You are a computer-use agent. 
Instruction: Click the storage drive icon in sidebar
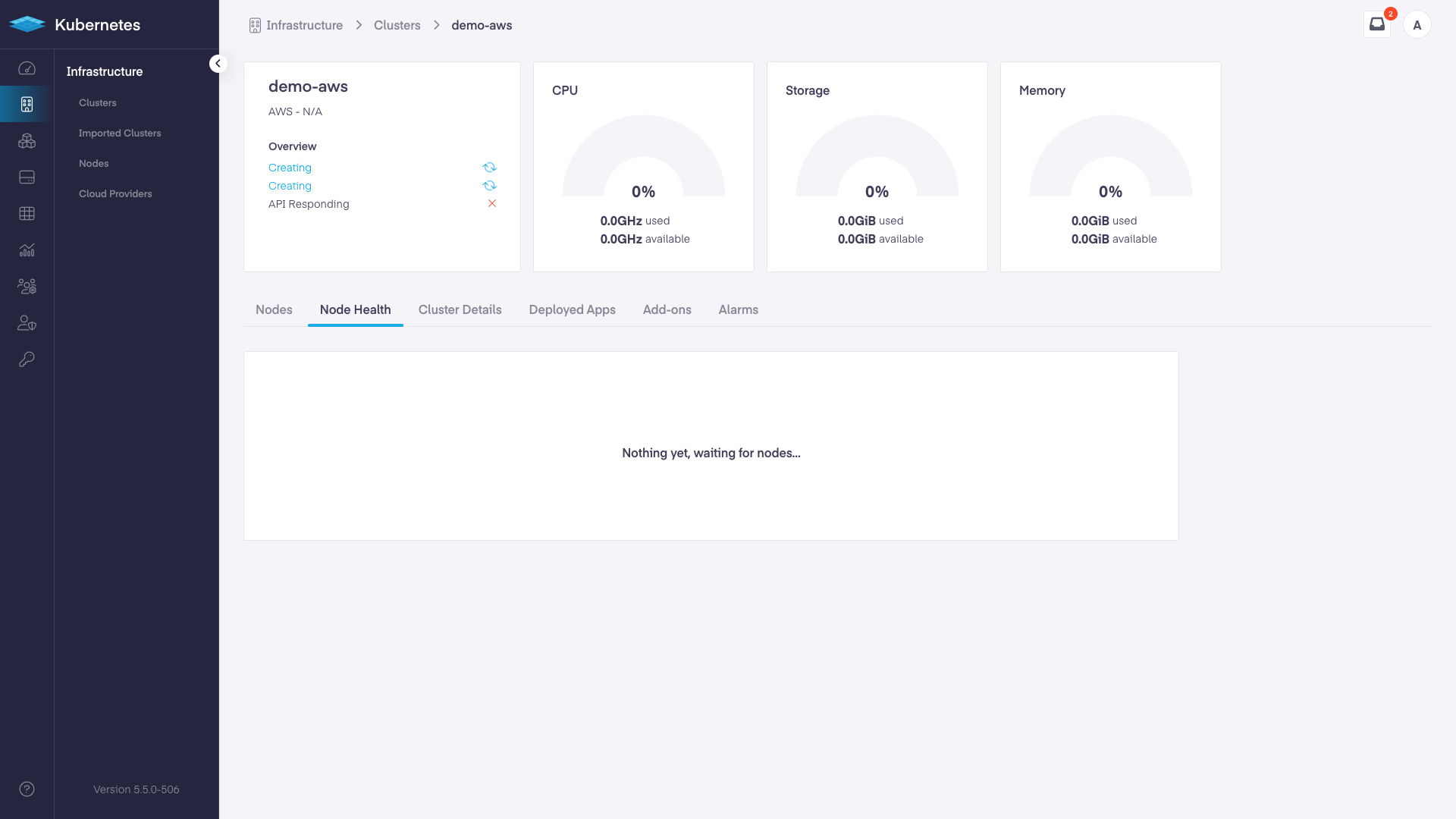tap(27, 177)
